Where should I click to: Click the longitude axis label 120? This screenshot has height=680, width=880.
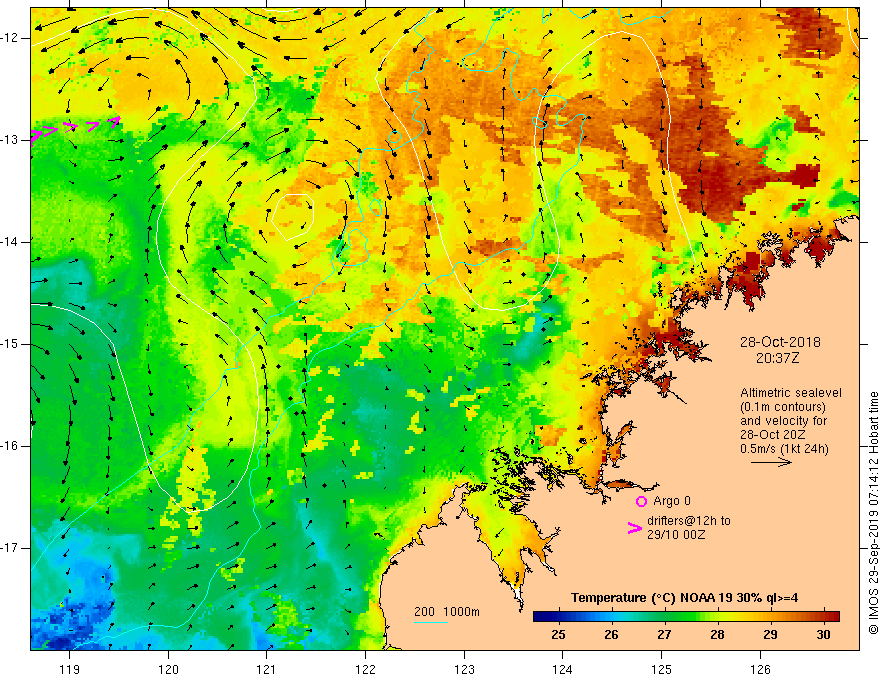(168, 670)
